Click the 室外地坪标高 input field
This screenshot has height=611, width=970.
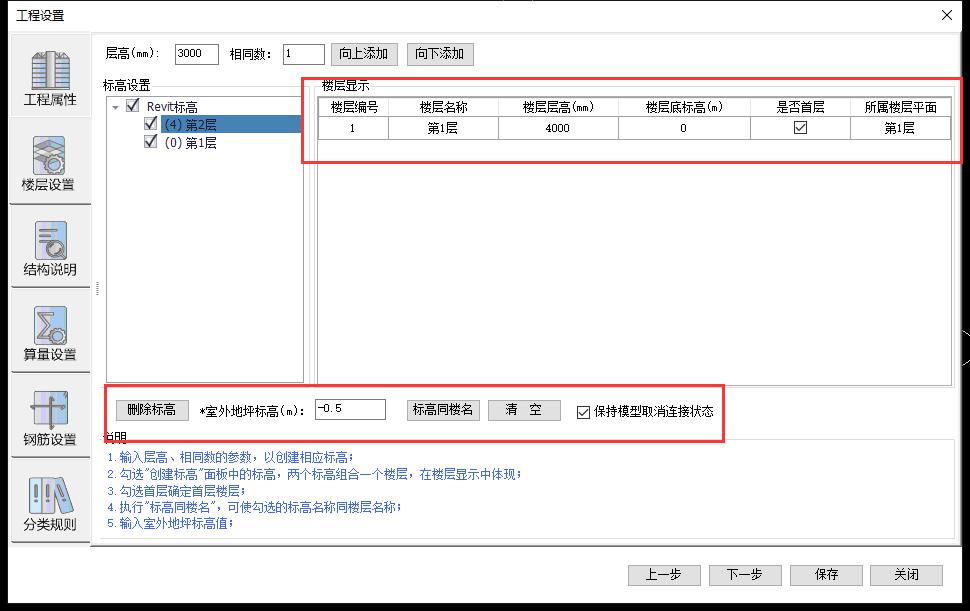point(350,409)
